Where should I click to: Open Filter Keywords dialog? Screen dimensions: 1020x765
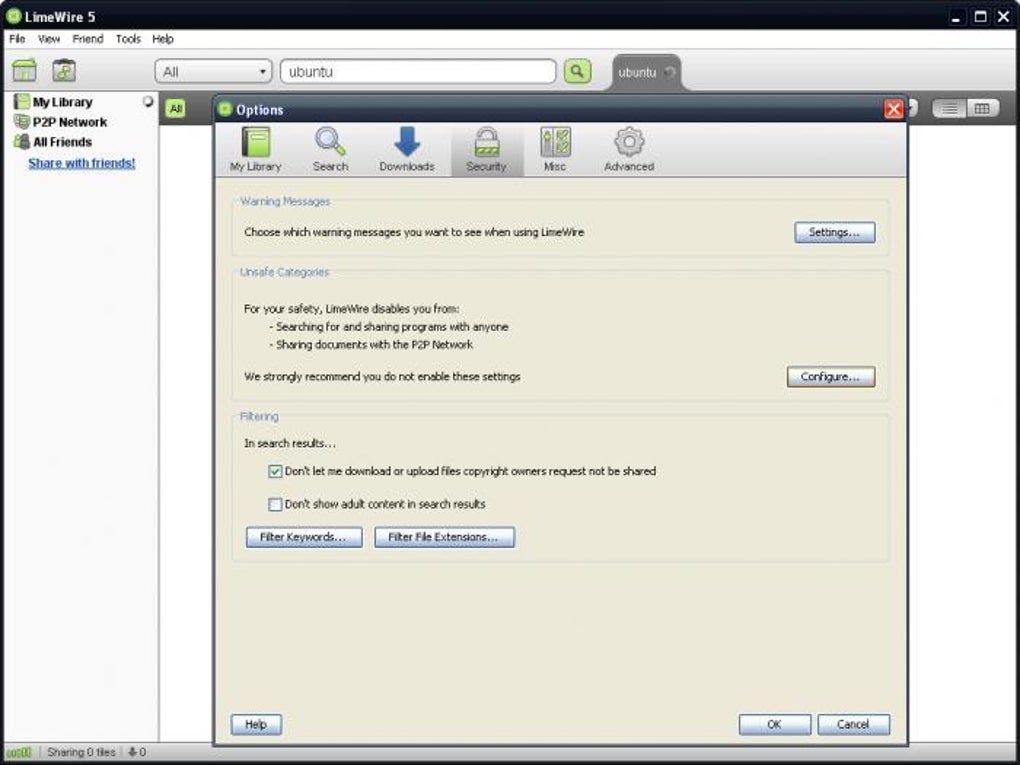coord(304,537)
